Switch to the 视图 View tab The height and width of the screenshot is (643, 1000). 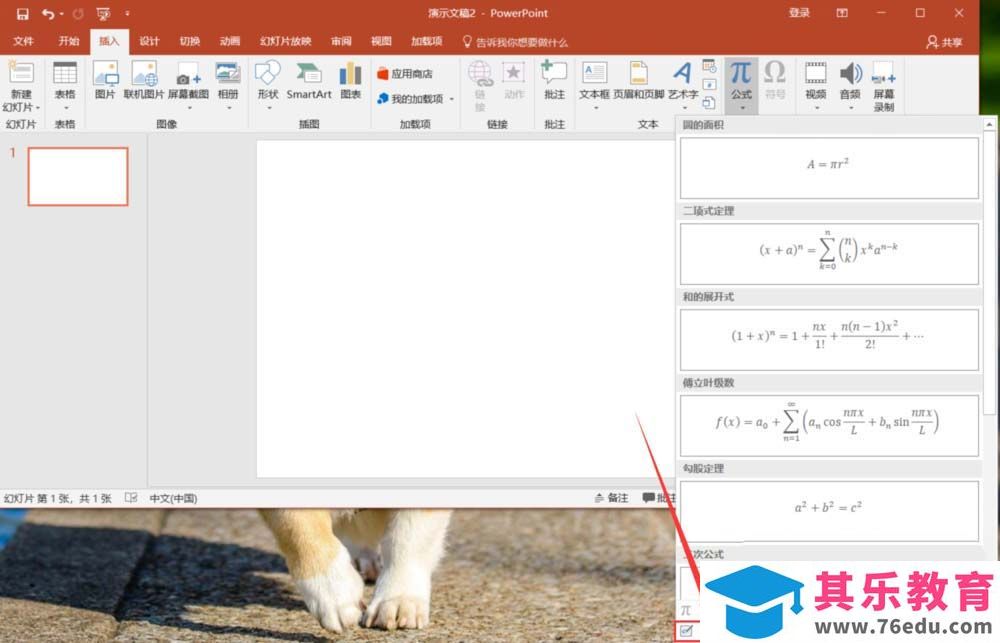(x=381, y=41)
